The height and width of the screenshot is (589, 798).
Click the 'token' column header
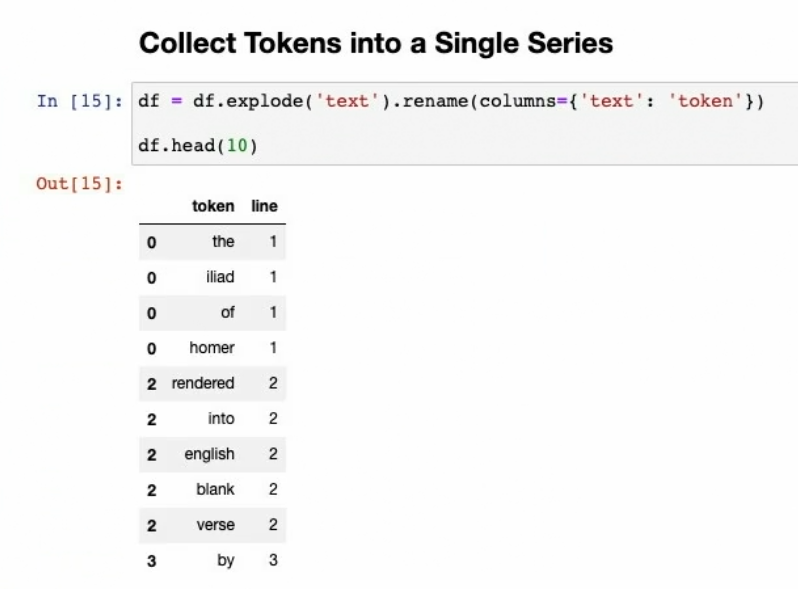(x=213, y=206)
